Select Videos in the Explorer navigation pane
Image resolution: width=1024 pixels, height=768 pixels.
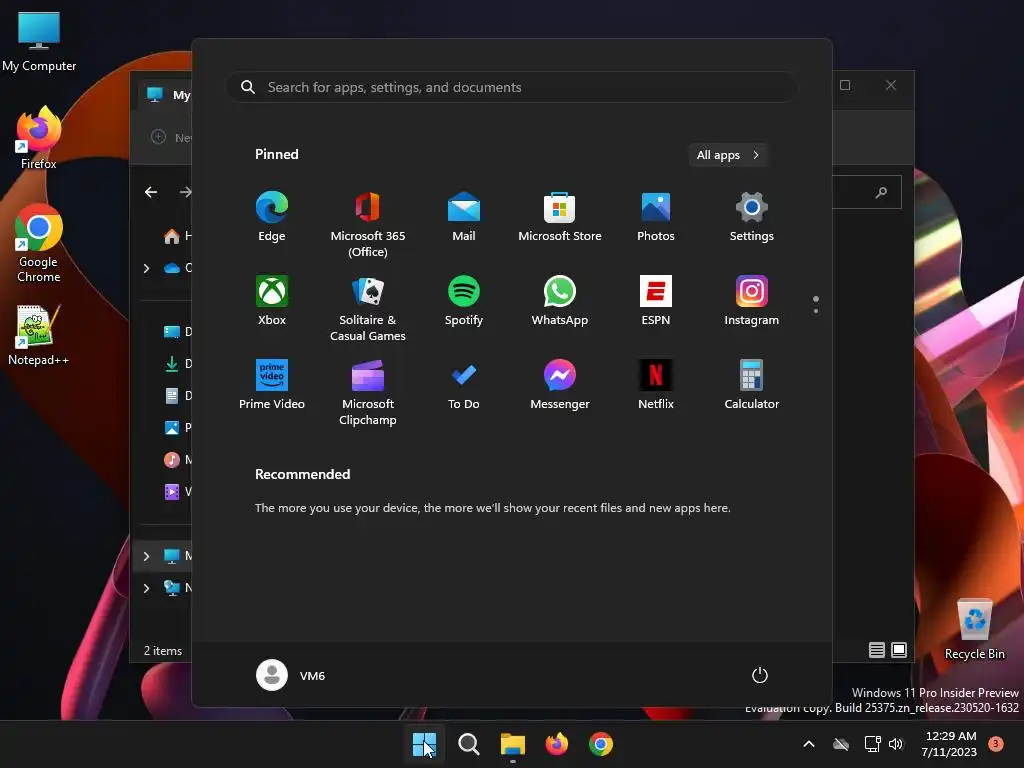pyautogui.click(x=178, y=492)
